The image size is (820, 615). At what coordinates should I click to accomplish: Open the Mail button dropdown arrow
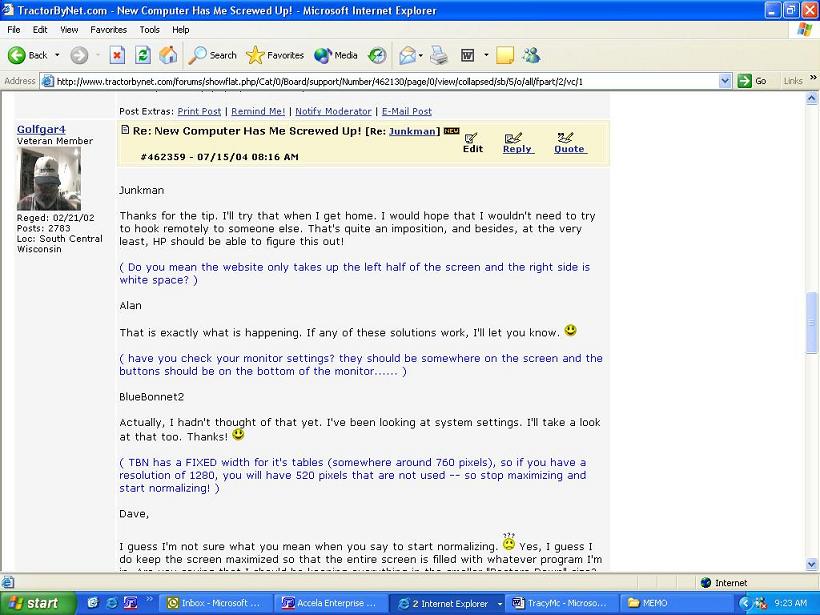point(420,55)
